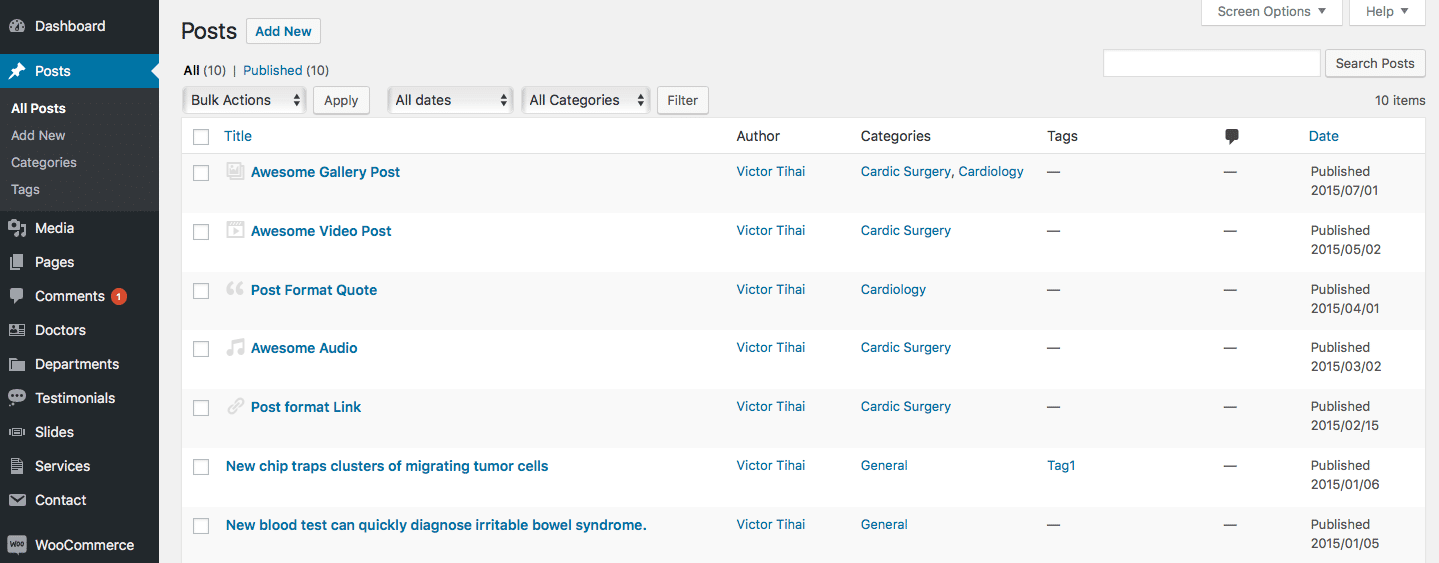Click the Dashboard gauge icon in sidebar
This screenshot has height=563, width=1439.
pyautogui.click(x=17, y=26)
